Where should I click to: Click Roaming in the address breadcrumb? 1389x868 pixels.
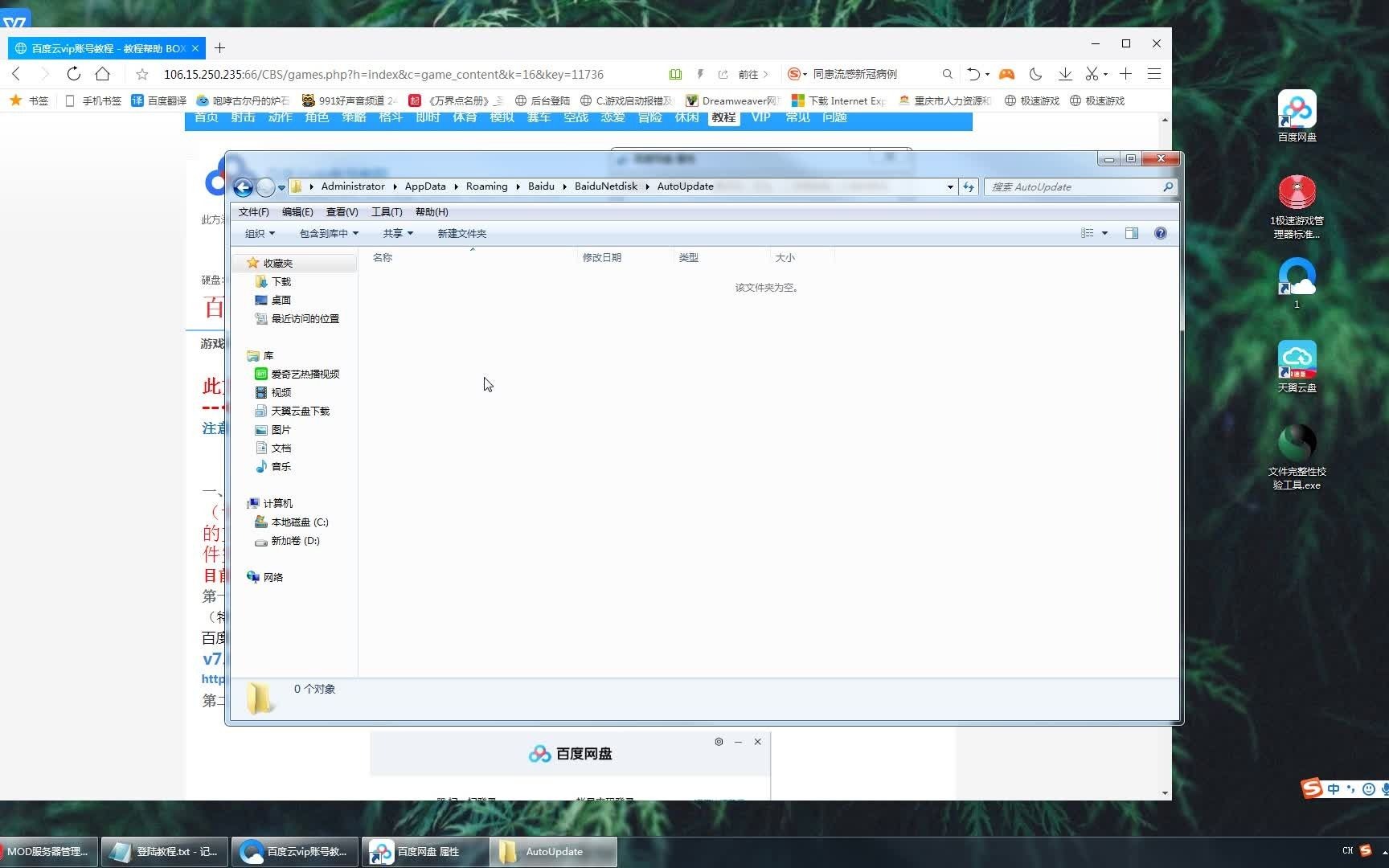486,186
